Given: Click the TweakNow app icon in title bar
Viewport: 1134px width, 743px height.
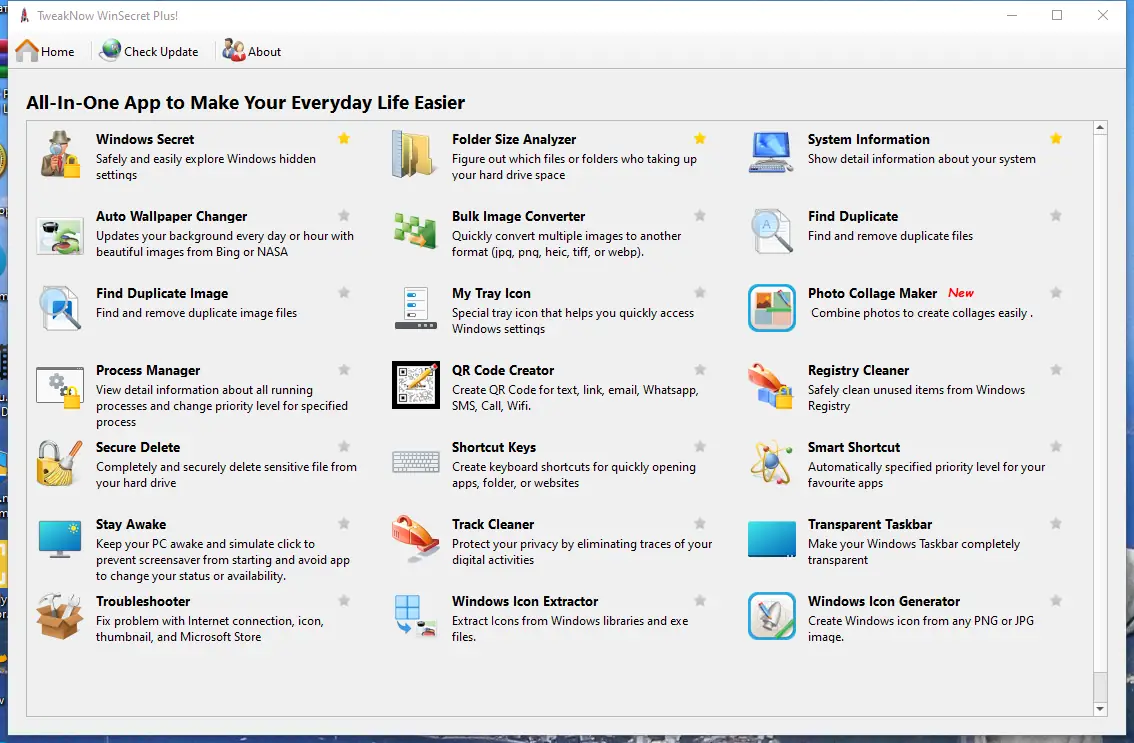Looking at the screenshot, I should pos(24,15).
